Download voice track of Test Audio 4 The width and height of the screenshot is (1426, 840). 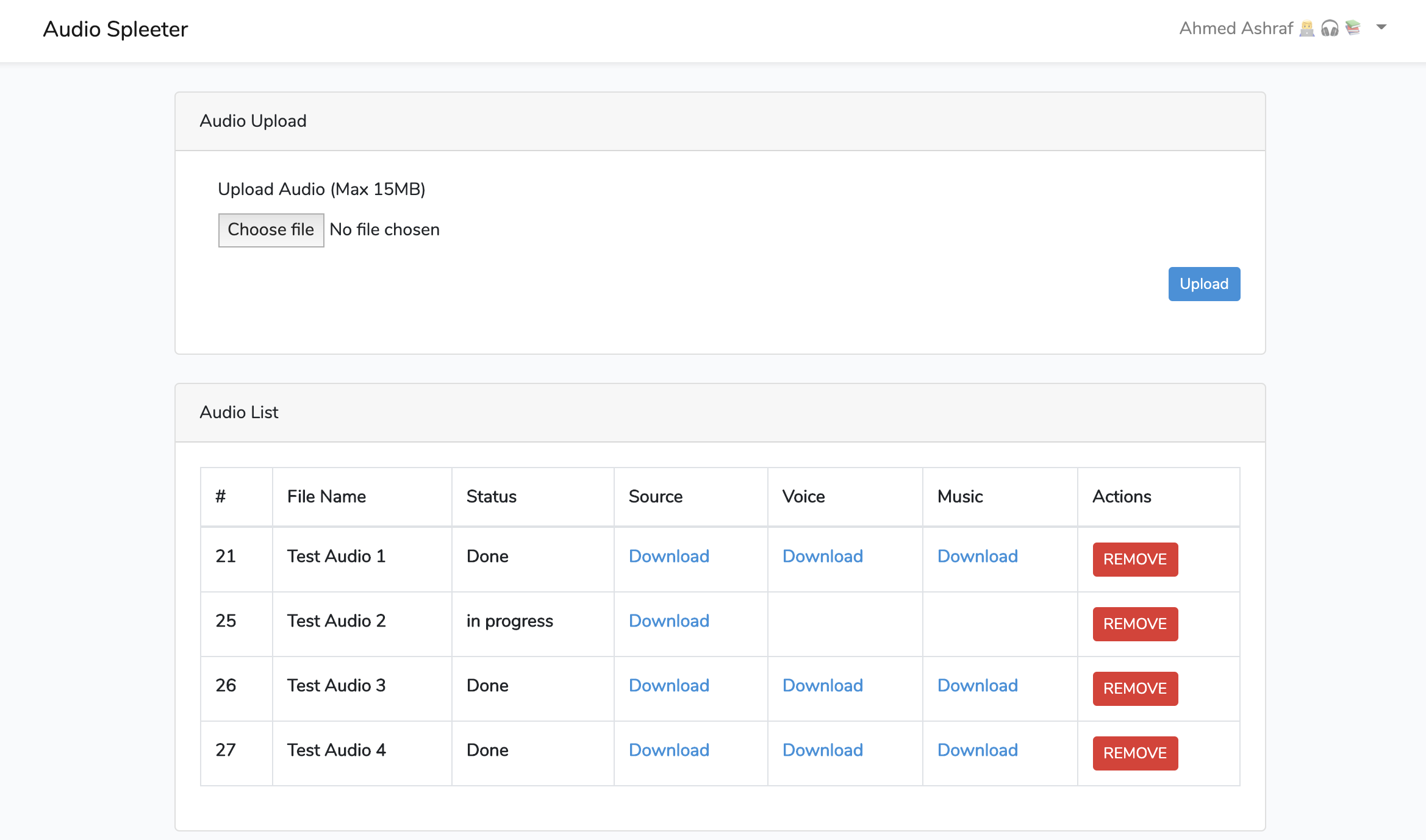click(822, 750)
